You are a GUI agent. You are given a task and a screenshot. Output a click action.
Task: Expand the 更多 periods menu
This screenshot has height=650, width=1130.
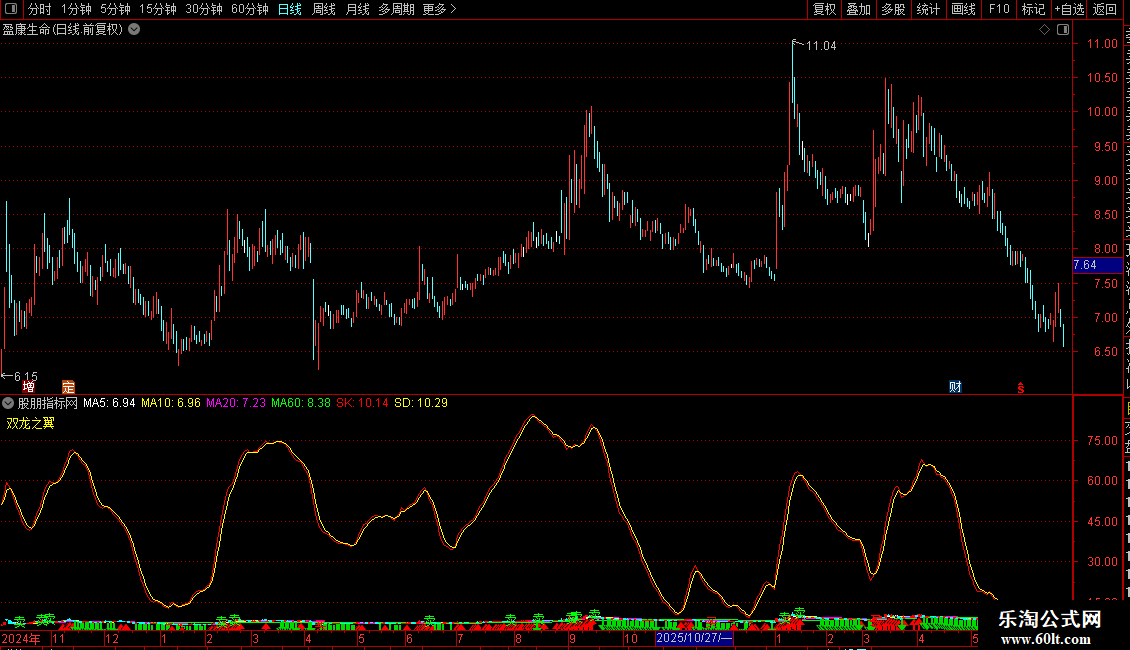439,9
